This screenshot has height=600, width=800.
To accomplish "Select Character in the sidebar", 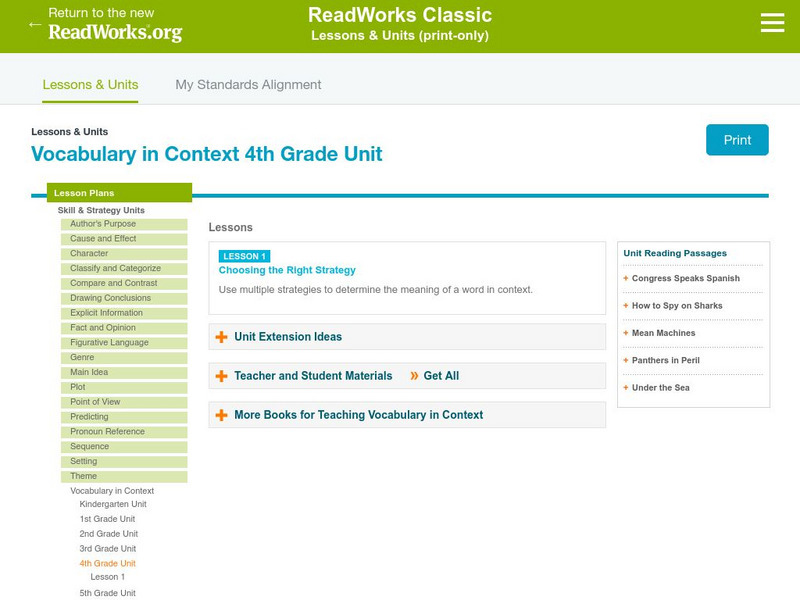I will [124, 254].
